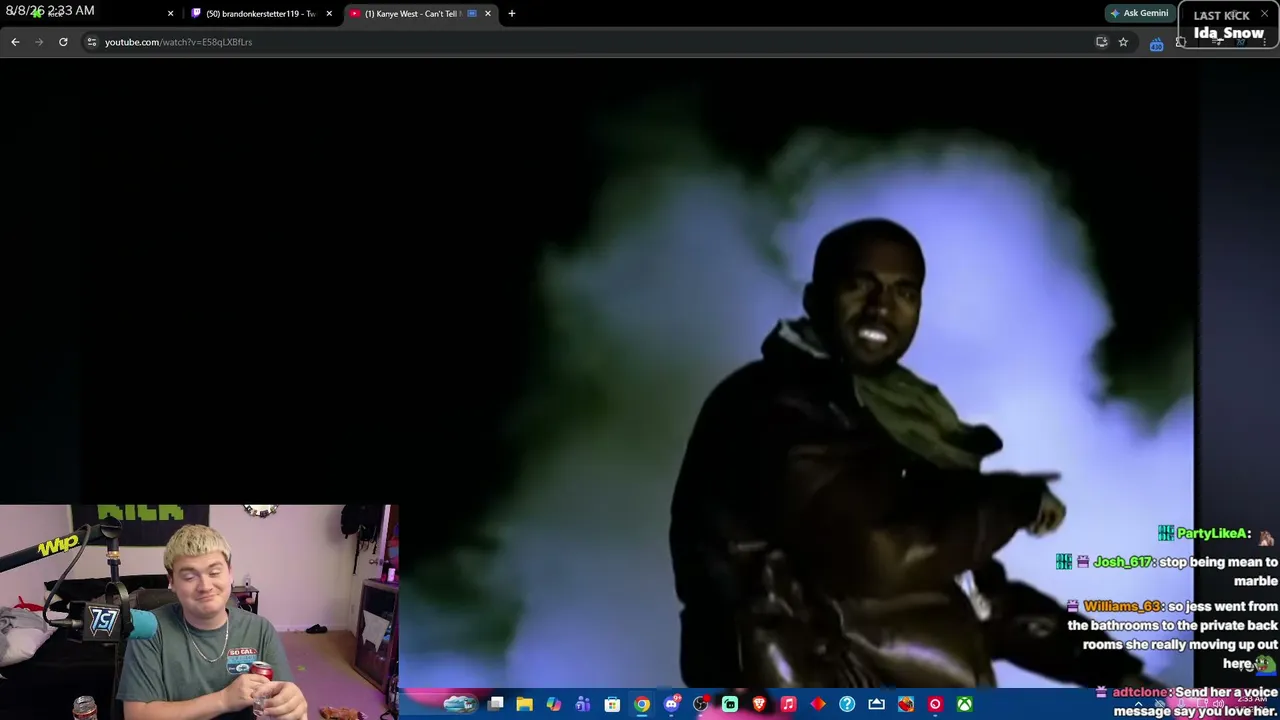Click the Windows search cloud icon on taskbar
This screenshot has height=720, width=1280.
[x=459, y=704]
